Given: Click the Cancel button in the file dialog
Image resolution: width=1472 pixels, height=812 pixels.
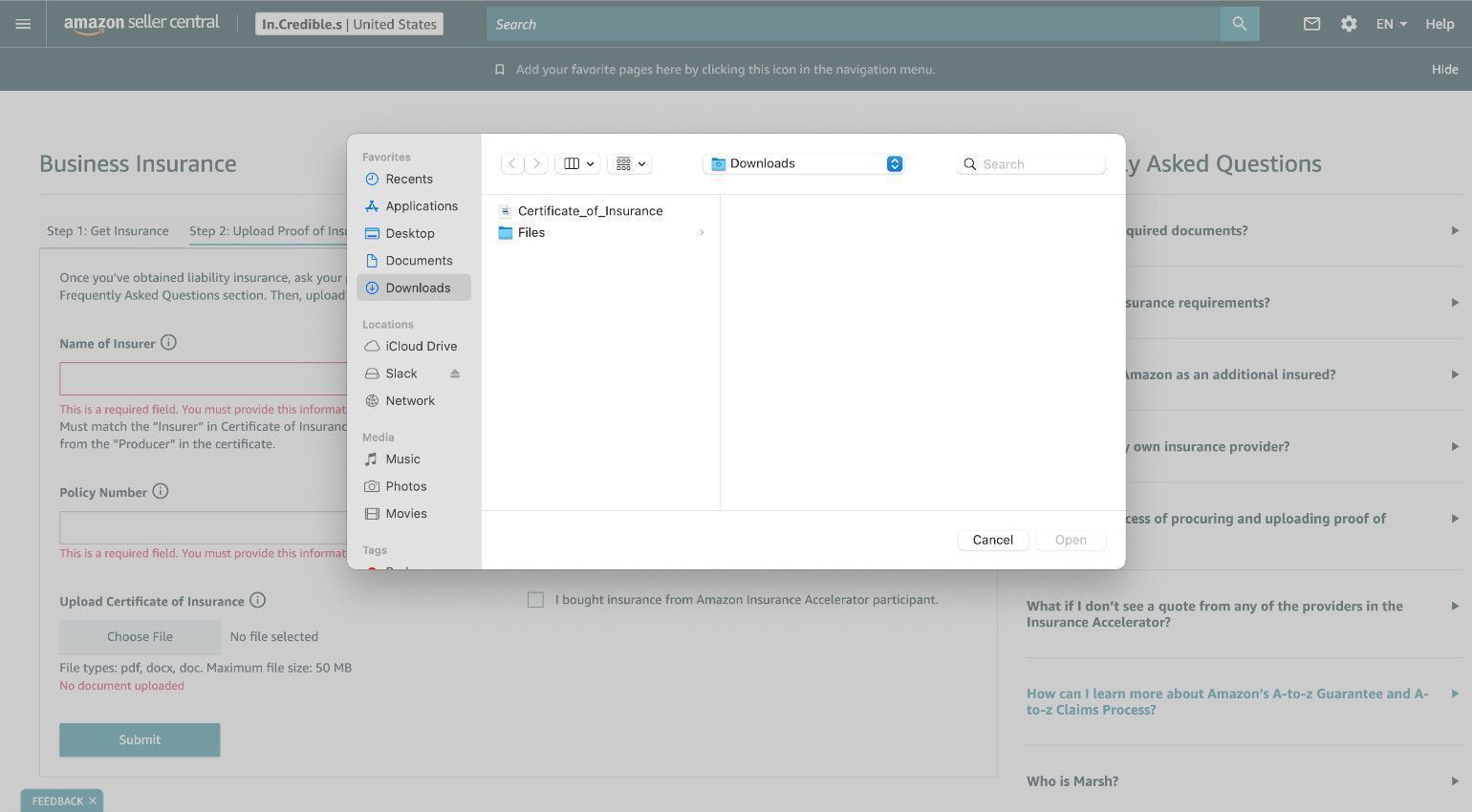Looking at the screenshot, I should click(991, 540).
